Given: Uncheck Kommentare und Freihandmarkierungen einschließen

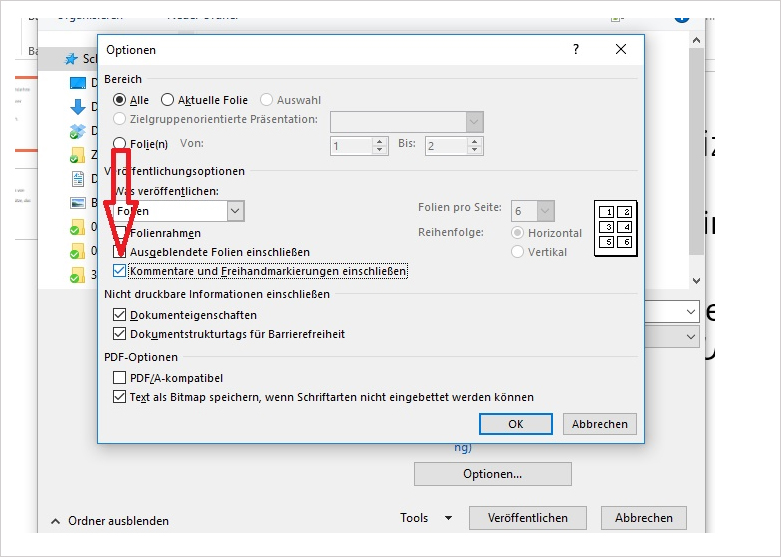Looking at the screenshot, I should pyautogui.click(x=120, y=271).
